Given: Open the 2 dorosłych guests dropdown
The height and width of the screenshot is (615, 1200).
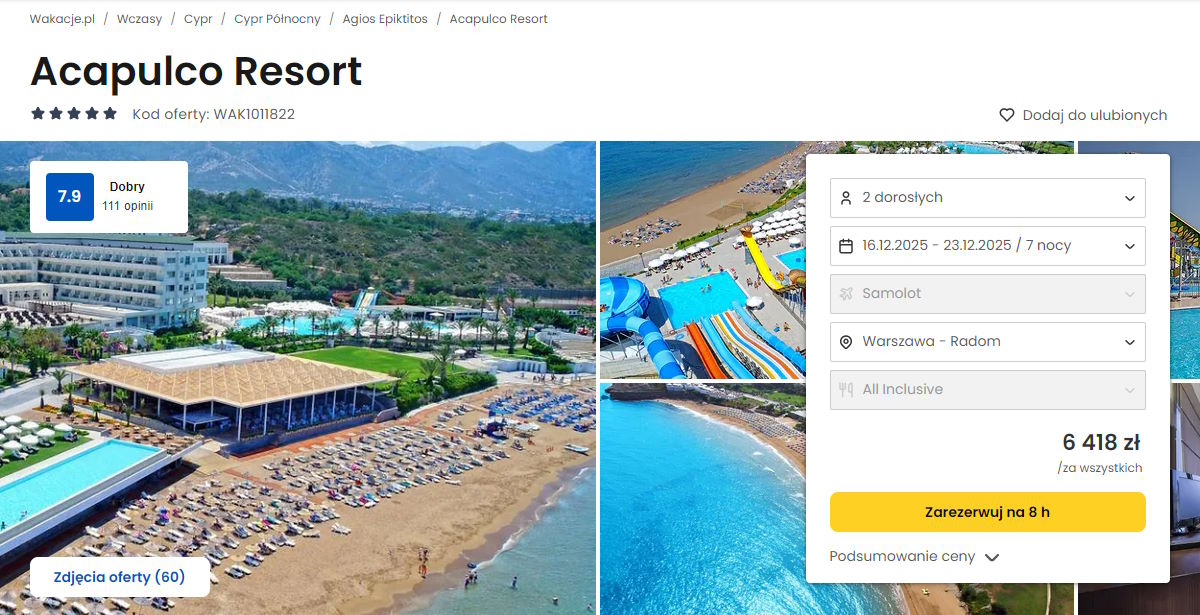Looking at the screenshot, I should [988, 198].
